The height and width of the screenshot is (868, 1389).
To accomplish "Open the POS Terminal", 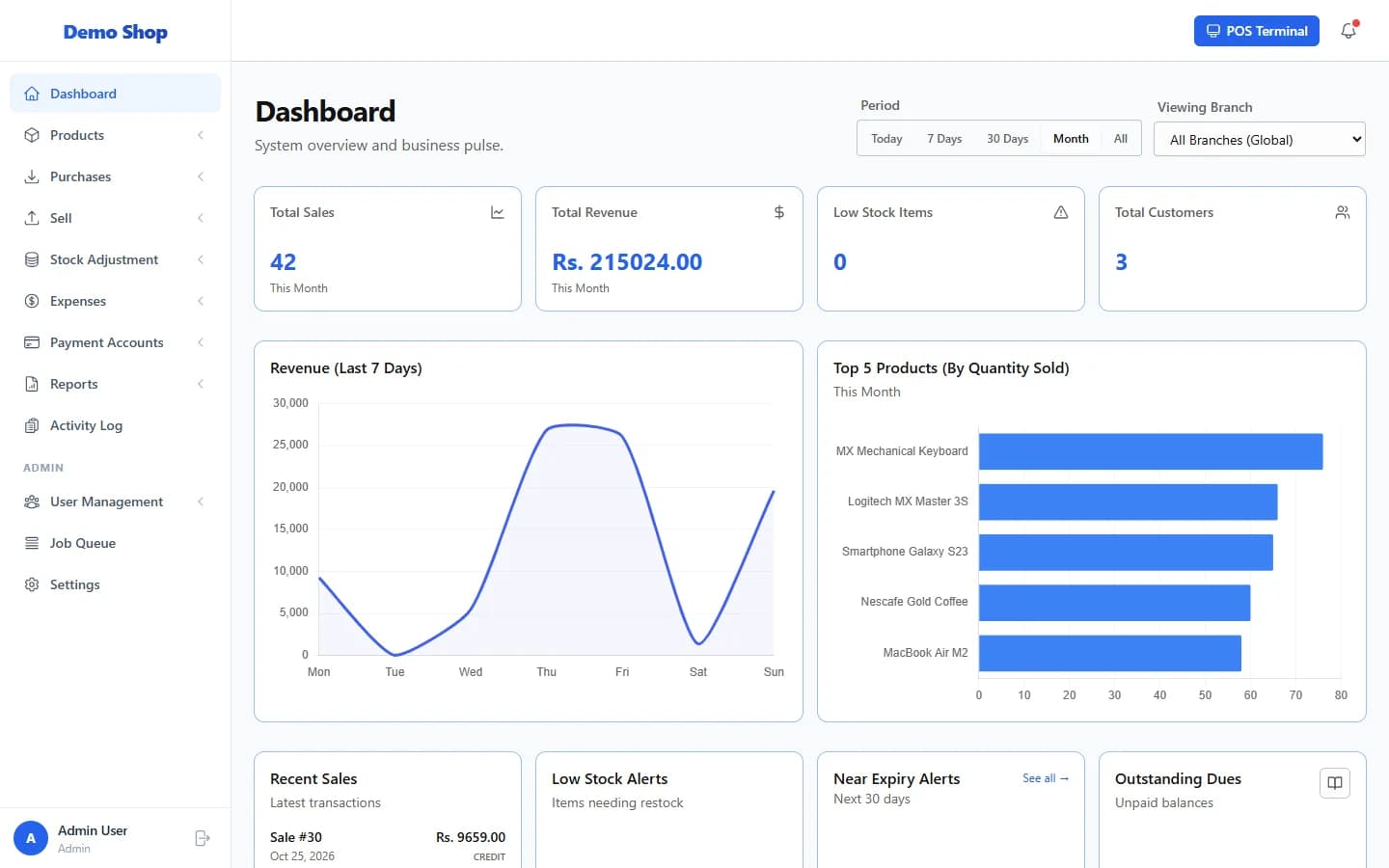I will pyautogui.click(x=1257, y=31).
